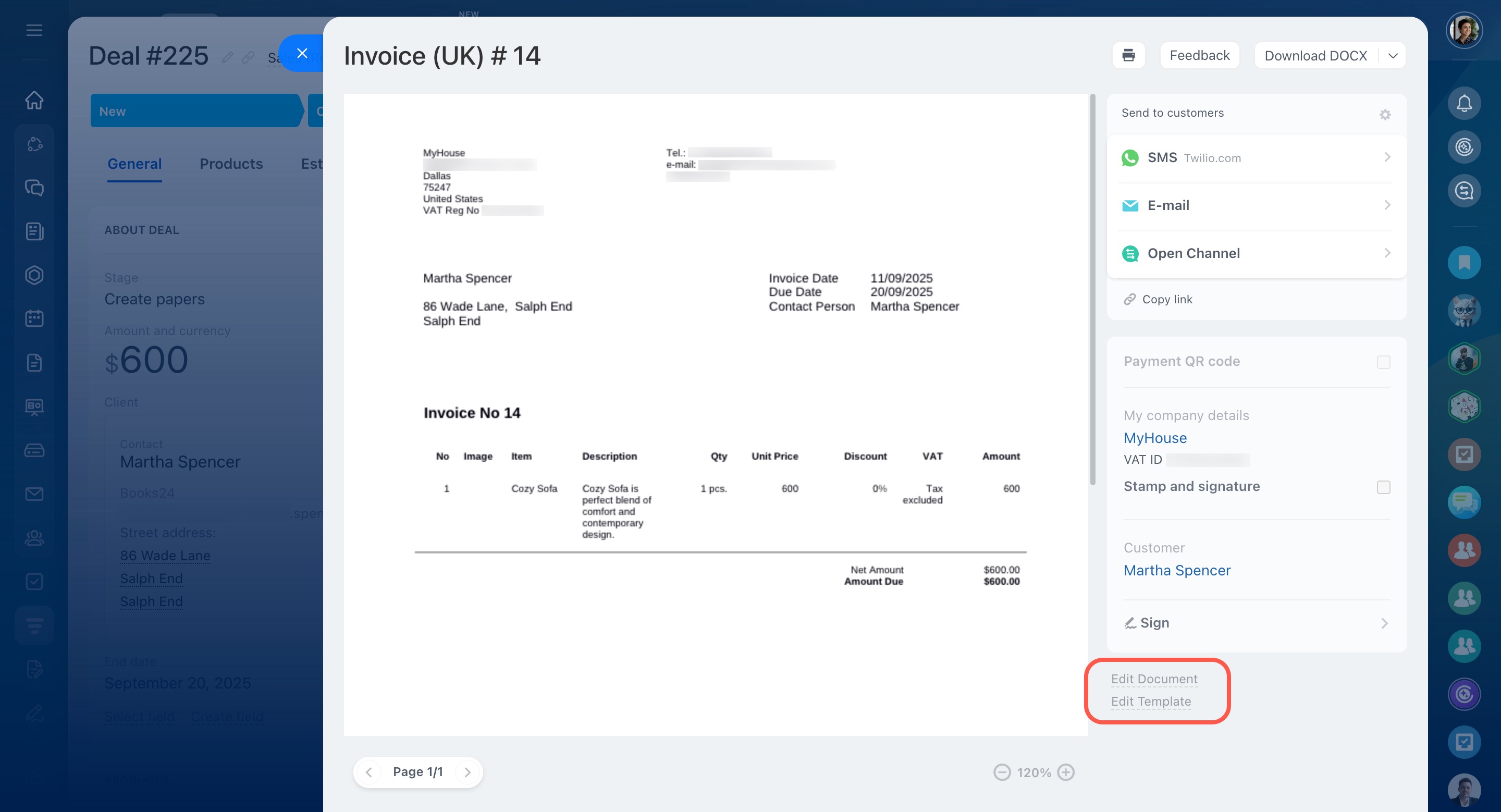Open the mail envelope sidebar icon

[34, 494]
